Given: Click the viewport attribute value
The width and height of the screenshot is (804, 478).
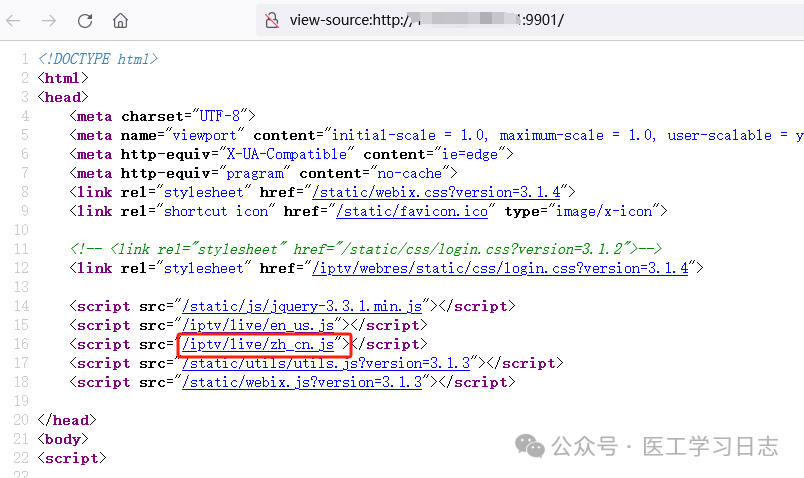Looking at the screenshot, I should pos(204,135).
